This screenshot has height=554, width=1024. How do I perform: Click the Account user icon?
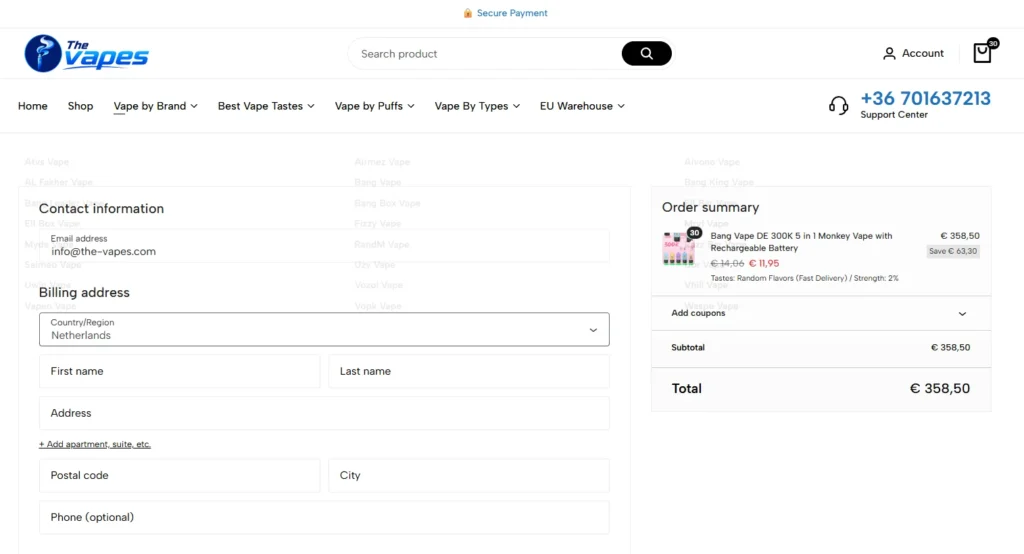tap(889, 54)
